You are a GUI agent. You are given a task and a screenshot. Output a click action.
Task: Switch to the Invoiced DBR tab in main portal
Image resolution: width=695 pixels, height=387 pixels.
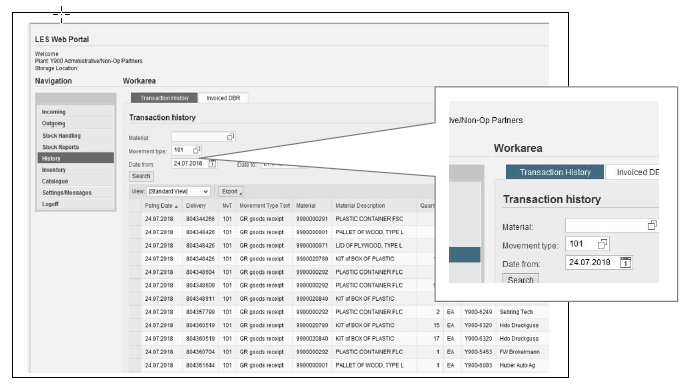[223, 98]
